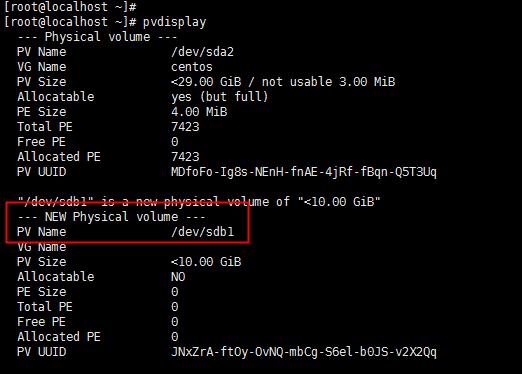Select the 'yes (but full)' allocatable value
The width and height of the screenshot is (522, 374).
point(220,97)
